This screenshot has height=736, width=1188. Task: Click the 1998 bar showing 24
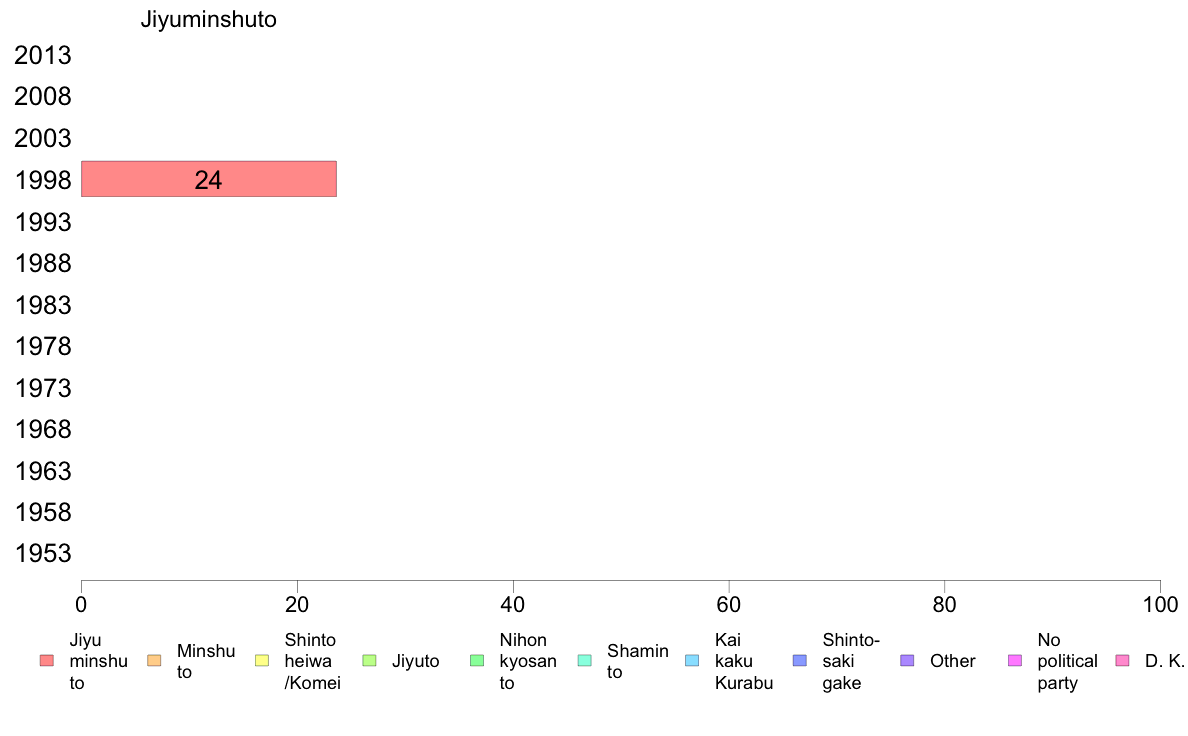coord(209,179)
